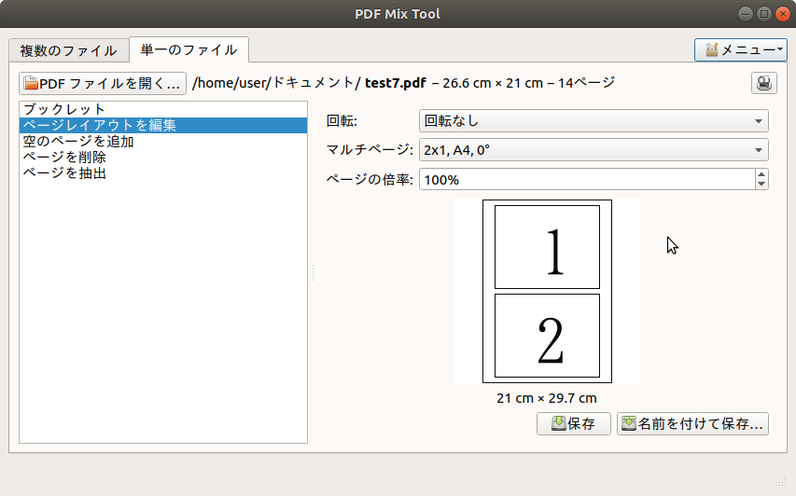Select ページを削除 list item
Viewport: 796px width, 496px height.
(163, 157)
